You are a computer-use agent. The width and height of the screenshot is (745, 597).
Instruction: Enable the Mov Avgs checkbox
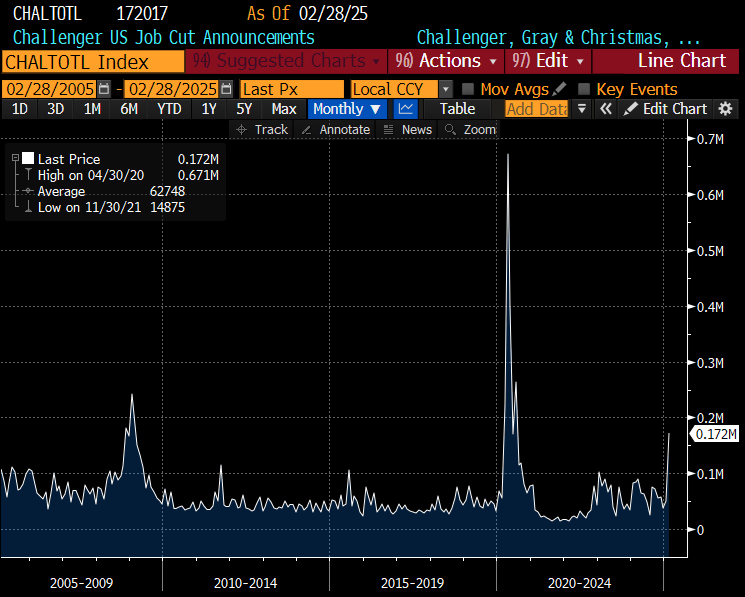click(x=468, y=89)
